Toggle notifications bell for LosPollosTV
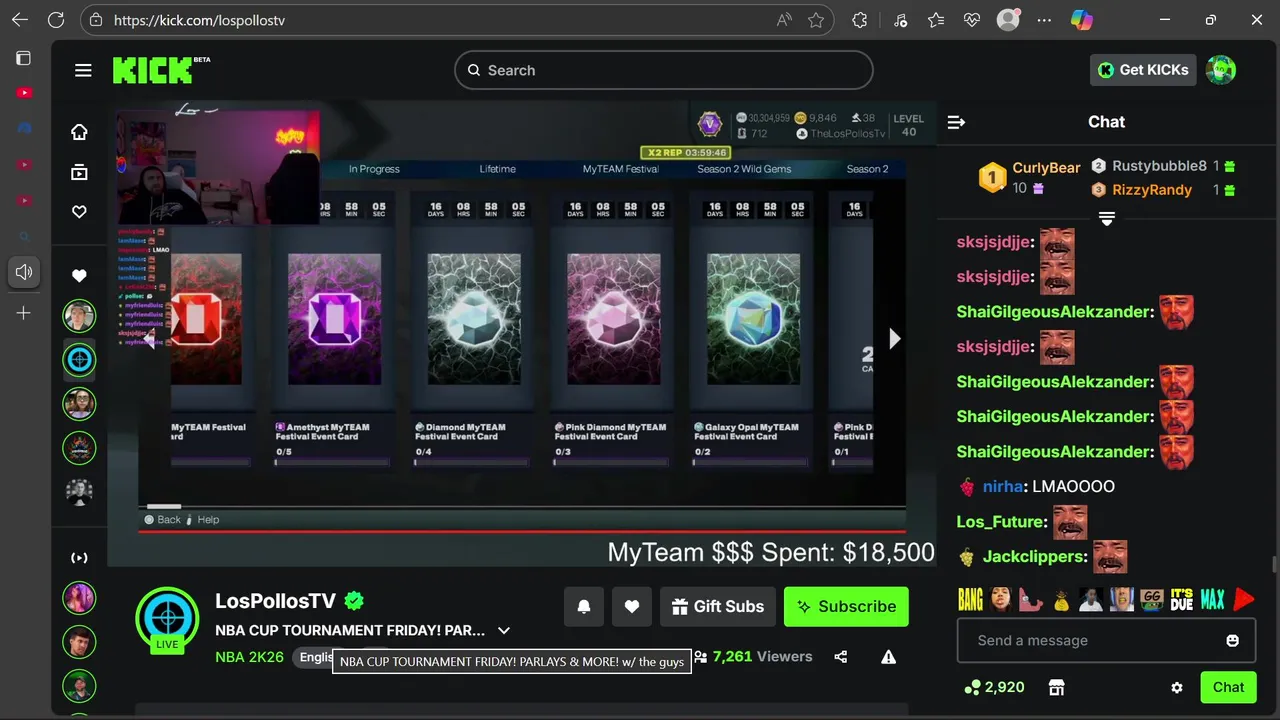The width and height of the screenshot is (1280, 720). tap(584, 606)
